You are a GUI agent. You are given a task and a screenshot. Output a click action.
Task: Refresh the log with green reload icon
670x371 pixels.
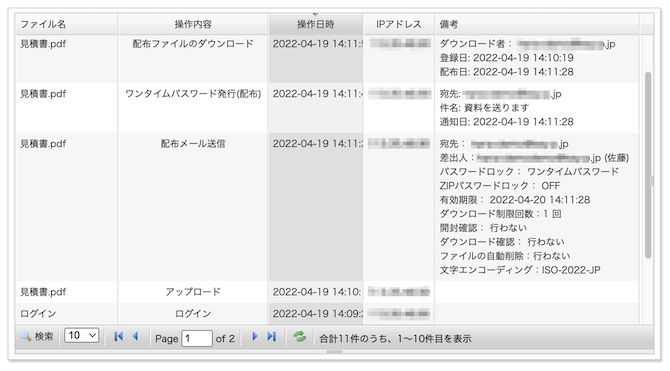pyautogui.click(x=300, y=337)
